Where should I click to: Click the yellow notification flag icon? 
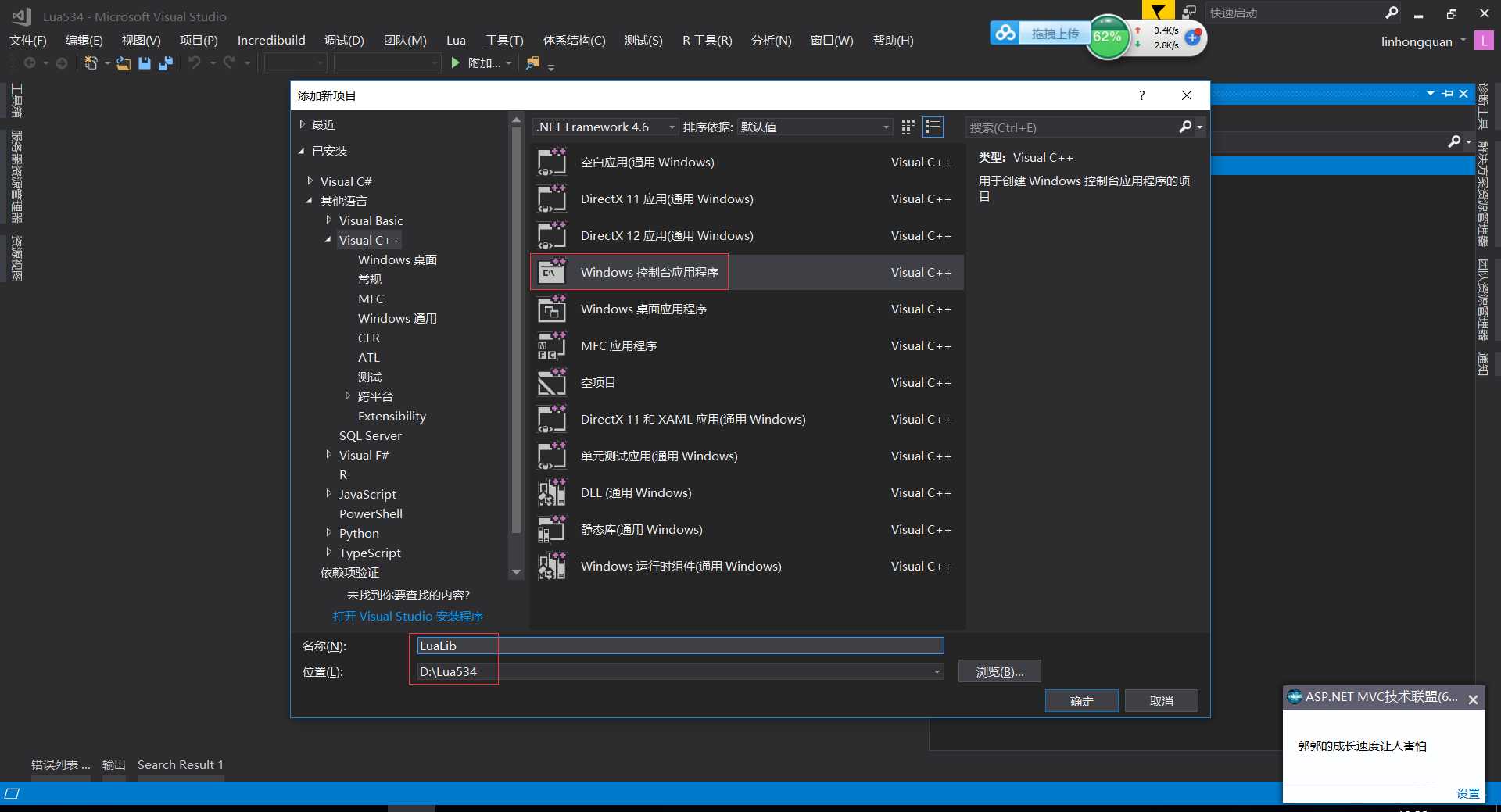tap(1158, 10)
